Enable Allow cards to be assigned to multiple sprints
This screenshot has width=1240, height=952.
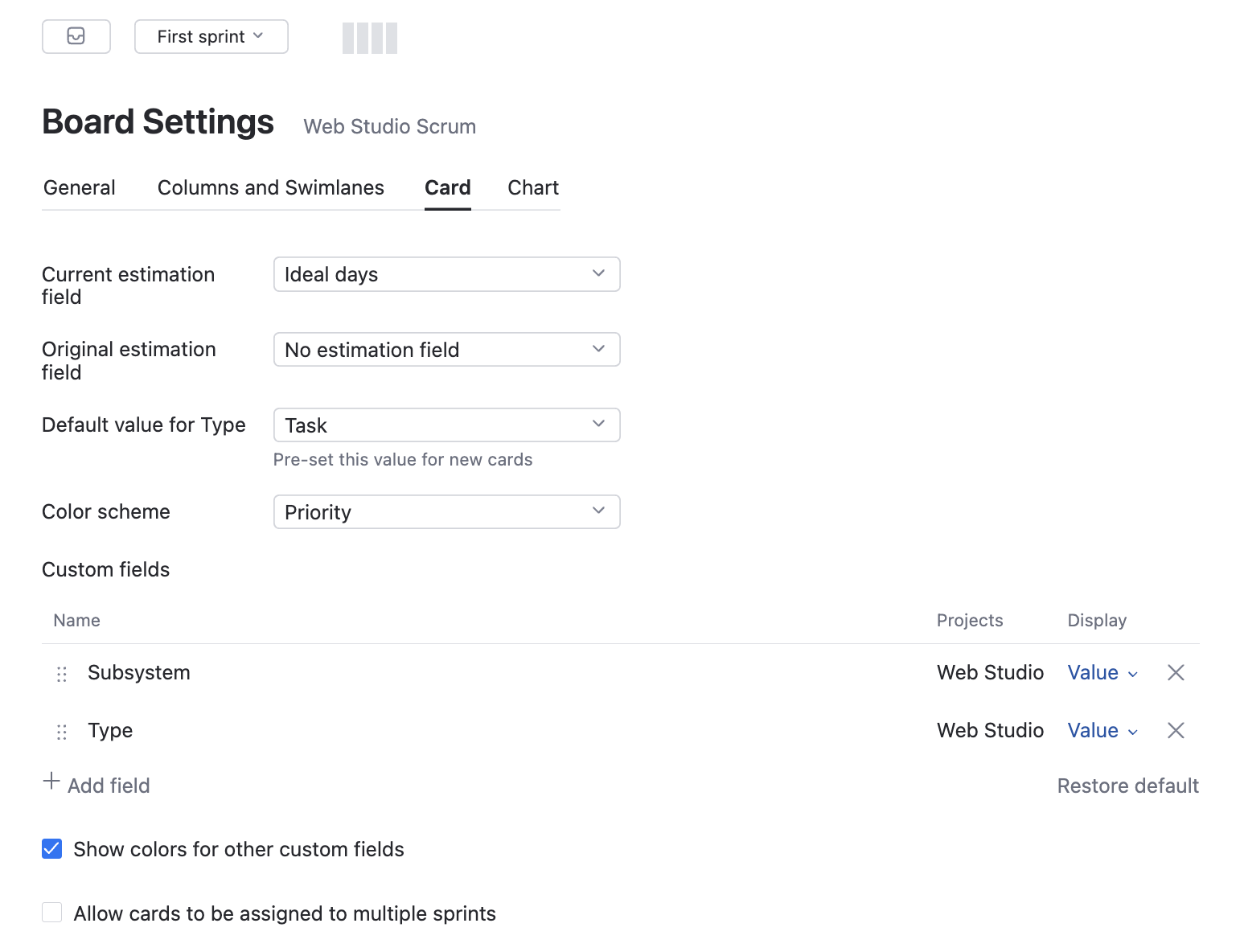click(x=51, y=912)
